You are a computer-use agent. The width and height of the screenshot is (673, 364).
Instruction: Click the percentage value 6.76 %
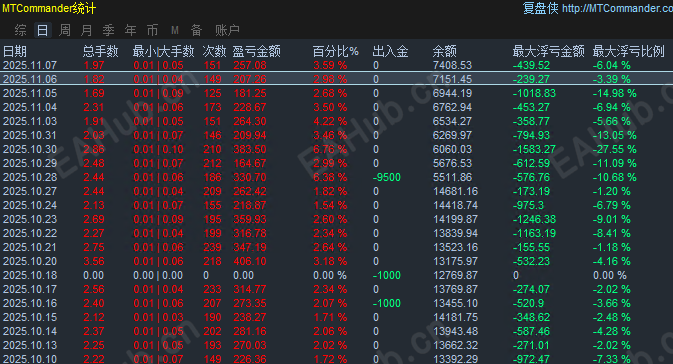click(330, 149)
